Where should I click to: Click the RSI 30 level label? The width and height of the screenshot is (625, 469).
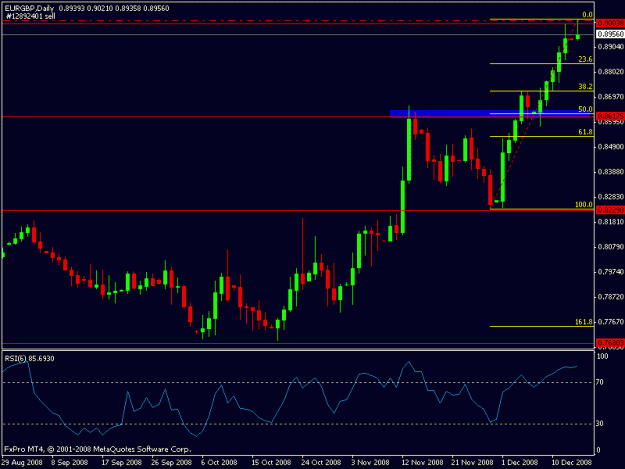pos(599,424)
